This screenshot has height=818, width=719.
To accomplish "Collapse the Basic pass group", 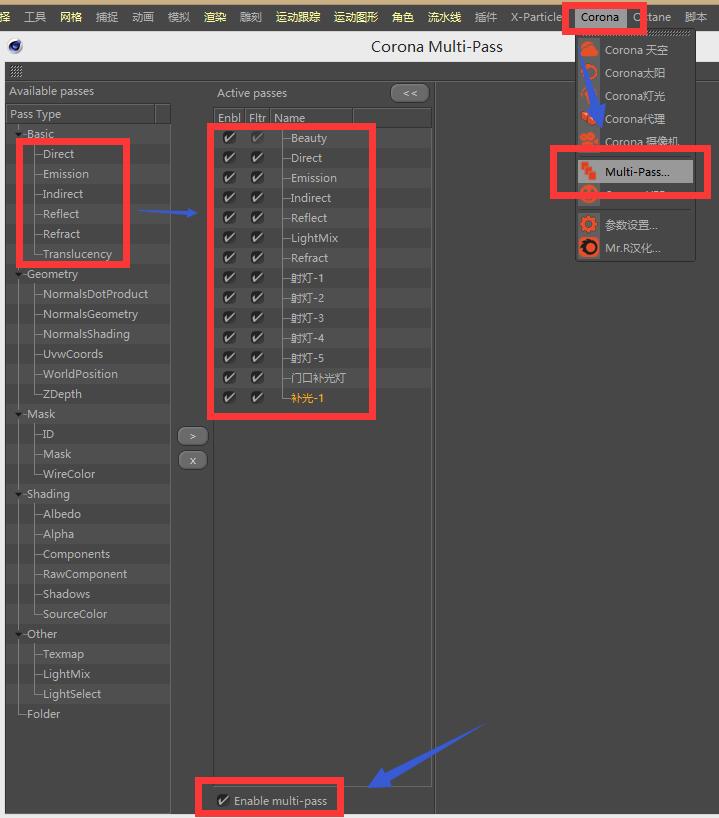I will [x=19, y=134].
